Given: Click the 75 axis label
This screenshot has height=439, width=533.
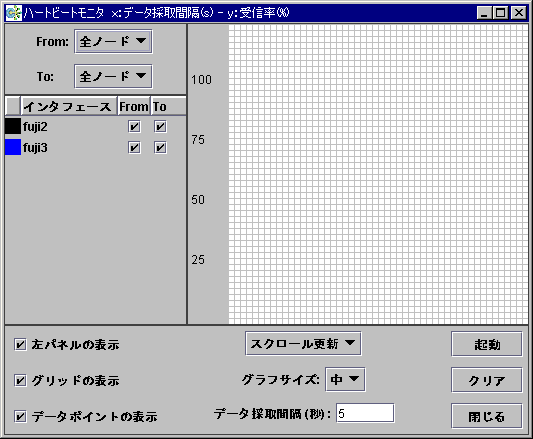Looking at the screenshot, I should [x=198, y=139].
